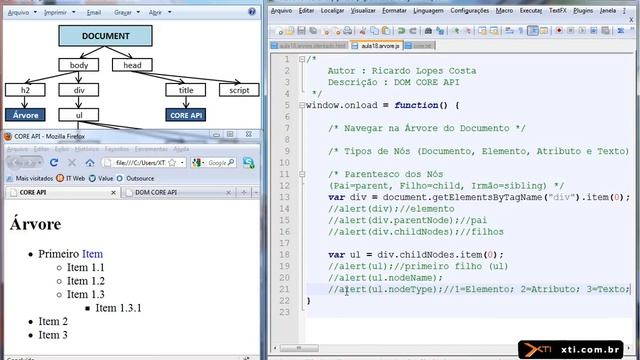Viewport: 640px width, 360px height.
Task: Open the Macro menu in Notepad++
Action: 504,11
